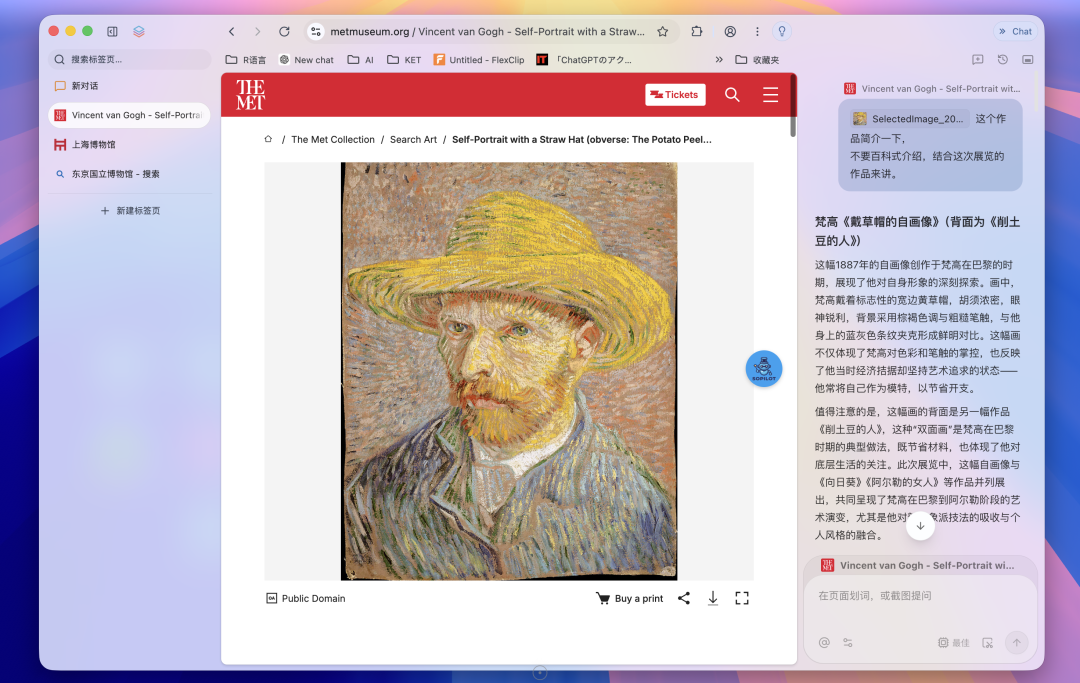
Task: Open The Met Collection breadcrumb link
Action: 333,140
